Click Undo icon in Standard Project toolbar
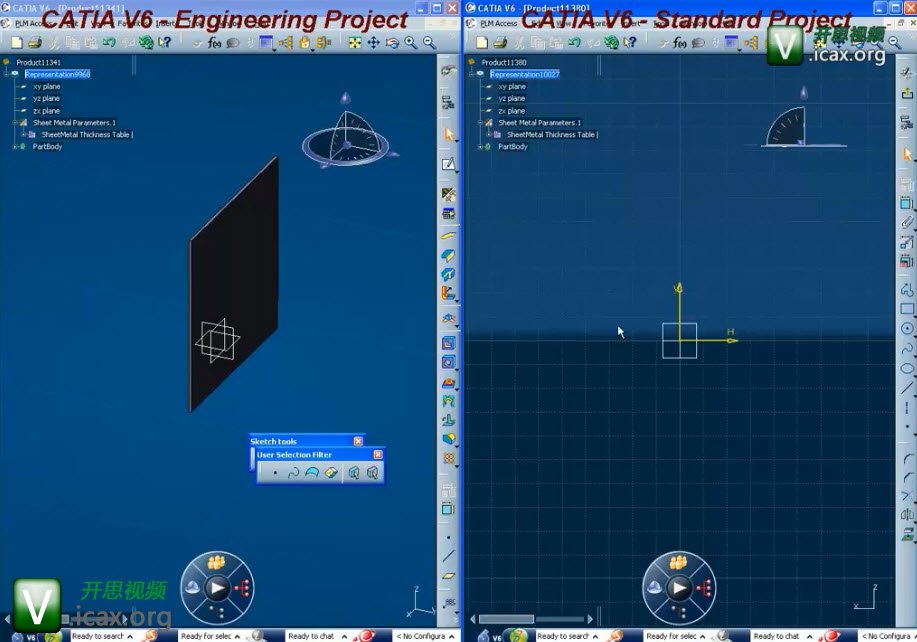 (x=574, y=42)
